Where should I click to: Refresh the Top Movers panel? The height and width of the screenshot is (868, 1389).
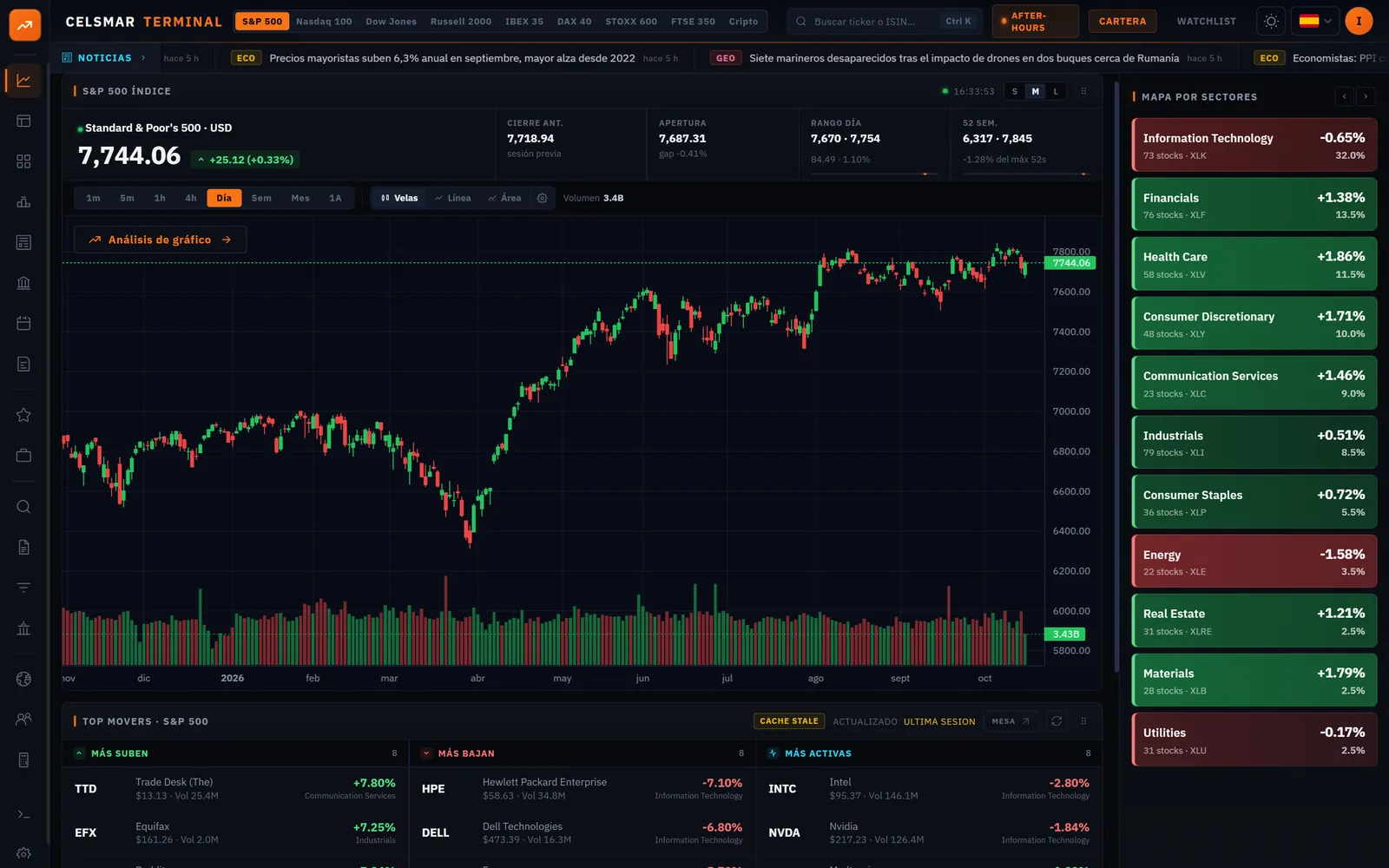click(1057, 721)
